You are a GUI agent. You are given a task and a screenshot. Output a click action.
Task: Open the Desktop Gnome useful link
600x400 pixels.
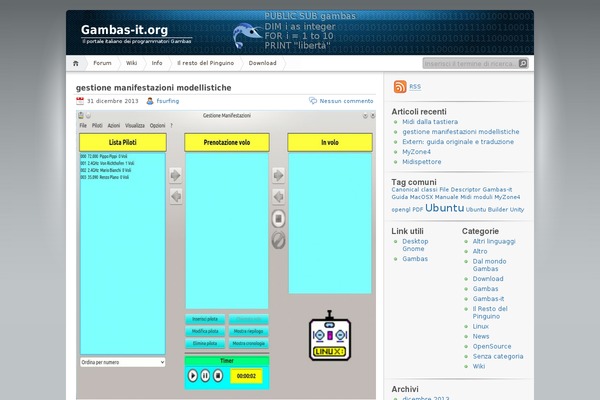(x=415, y=245)
